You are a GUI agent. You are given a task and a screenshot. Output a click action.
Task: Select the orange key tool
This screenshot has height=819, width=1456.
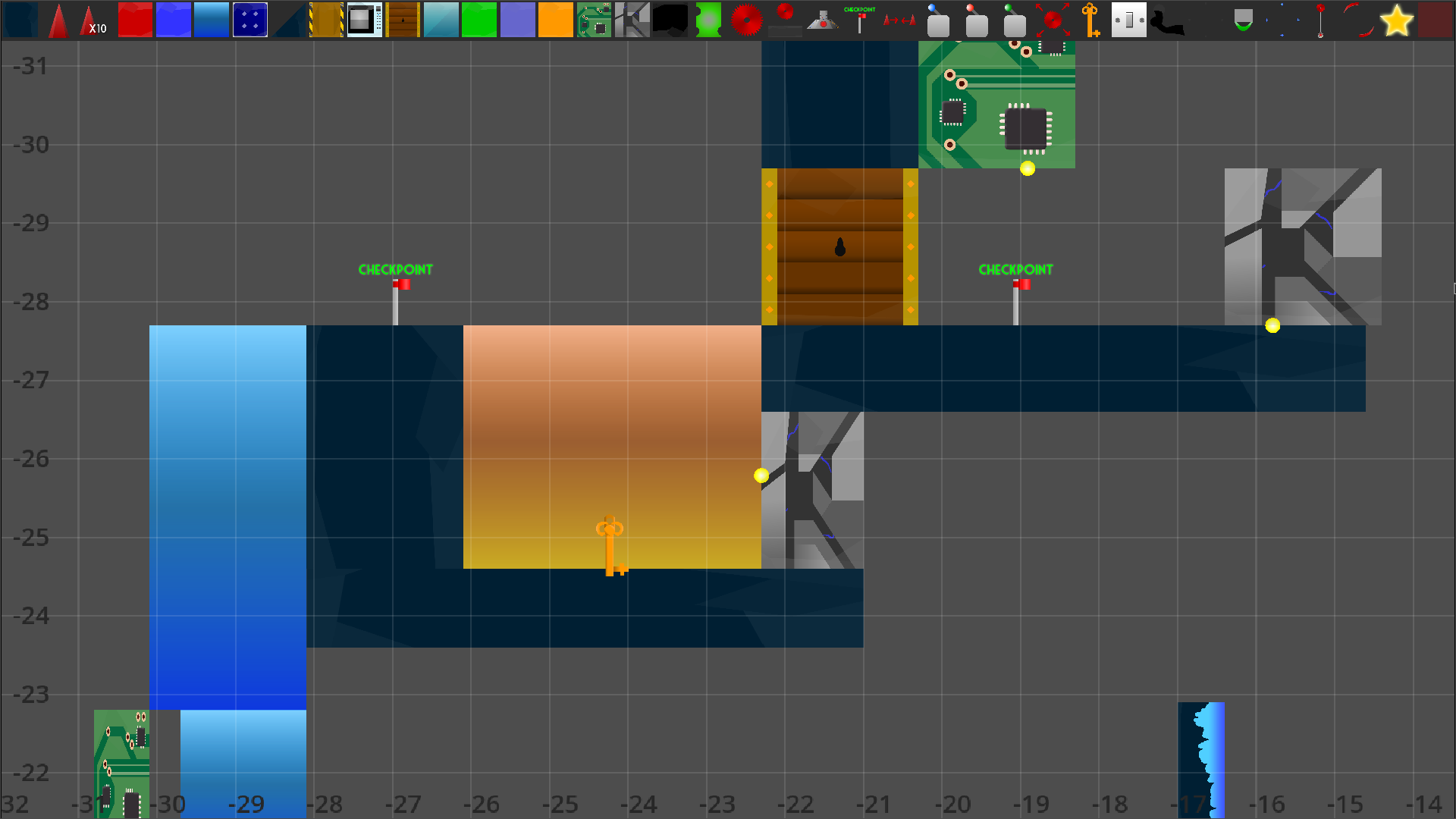[x=1090, y=20]
